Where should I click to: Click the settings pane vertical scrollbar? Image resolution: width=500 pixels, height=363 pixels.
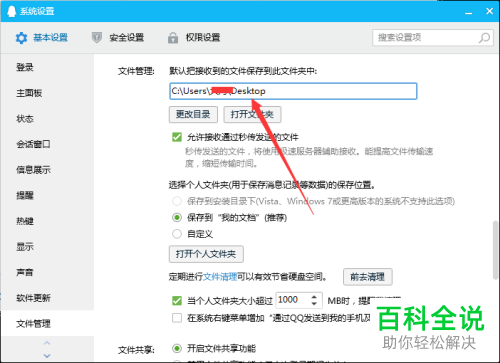pyautogui.click(x=496, y=250)
